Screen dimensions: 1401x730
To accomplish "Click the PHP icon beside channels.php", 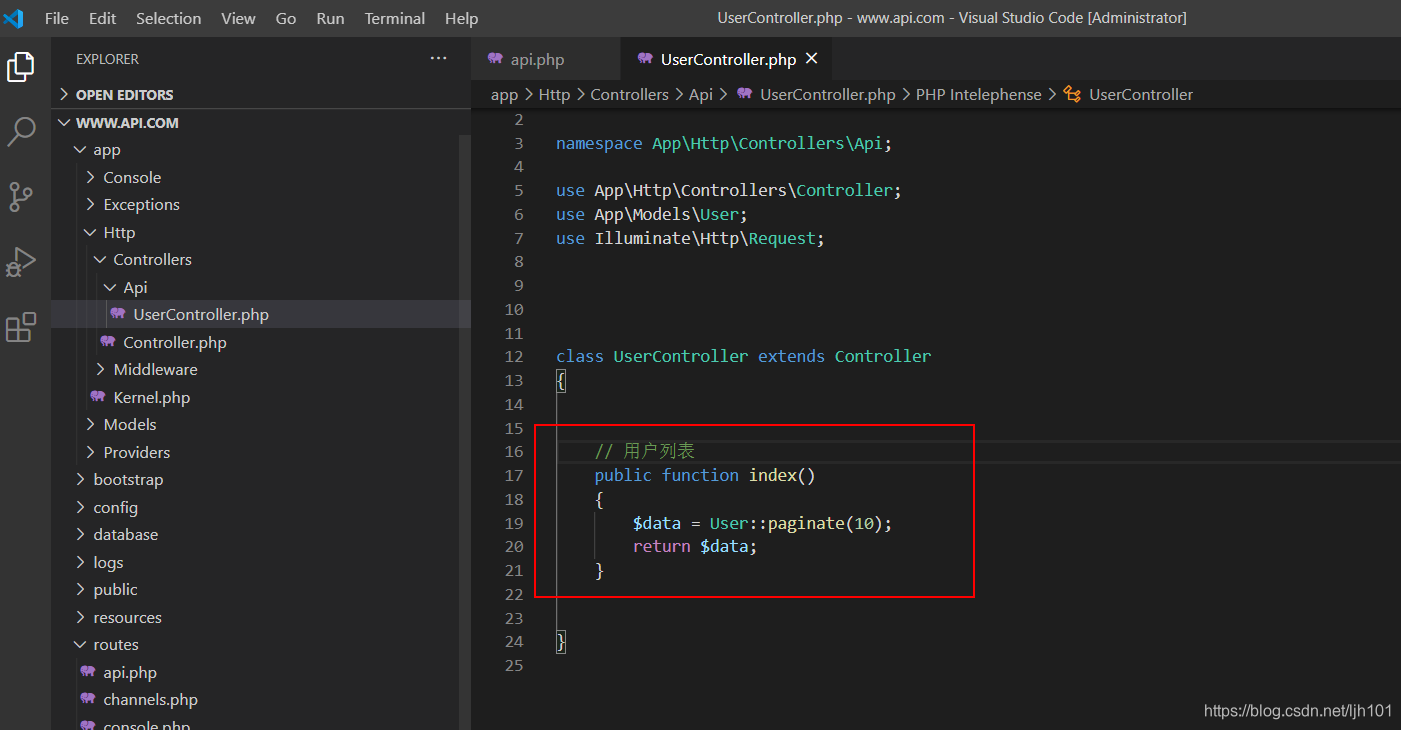I will pos(88,699).
